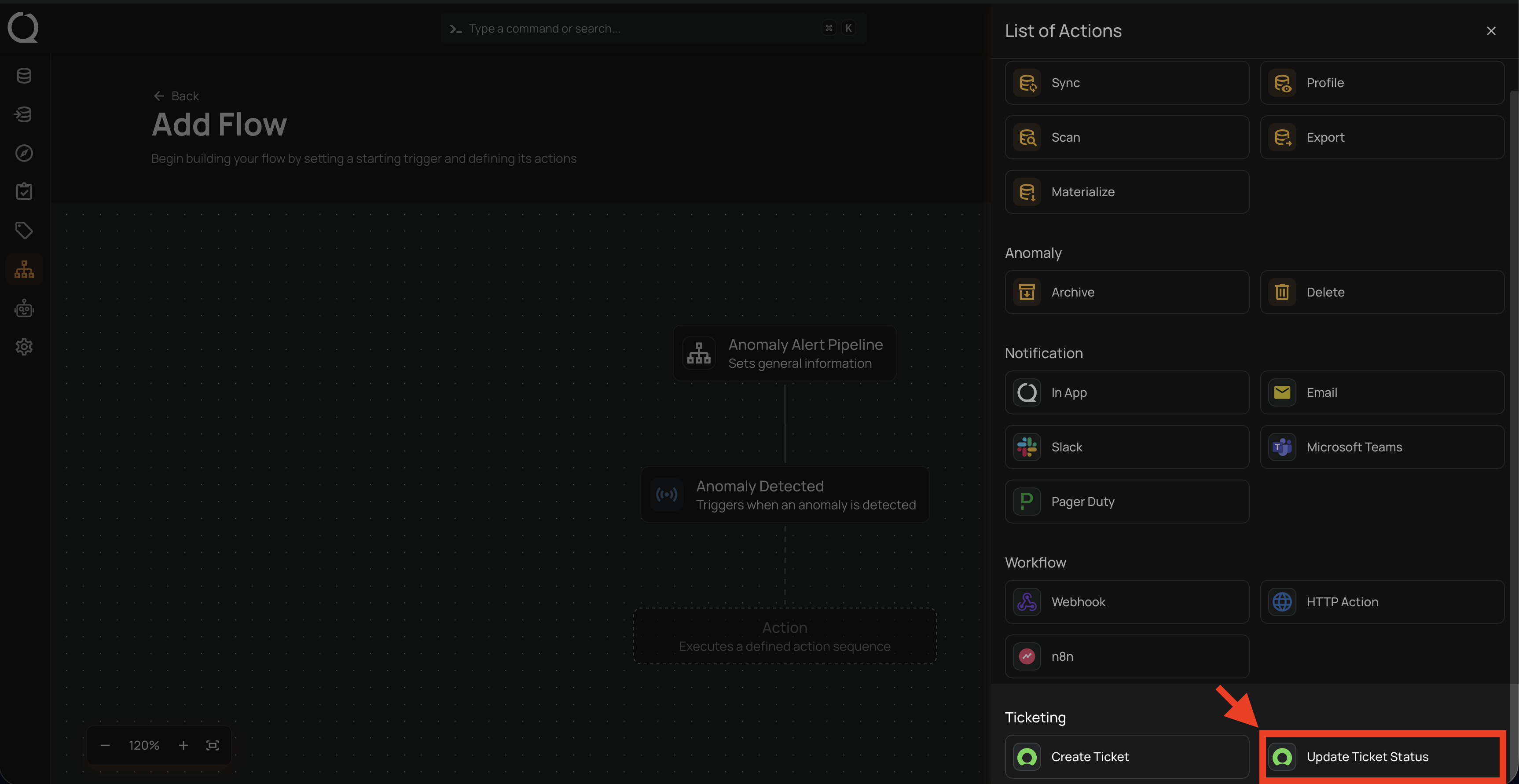This screenshot has width=1519, height=784.
Task: Open the flows hierarchy sidebar icon
Action: click(24, 269)
